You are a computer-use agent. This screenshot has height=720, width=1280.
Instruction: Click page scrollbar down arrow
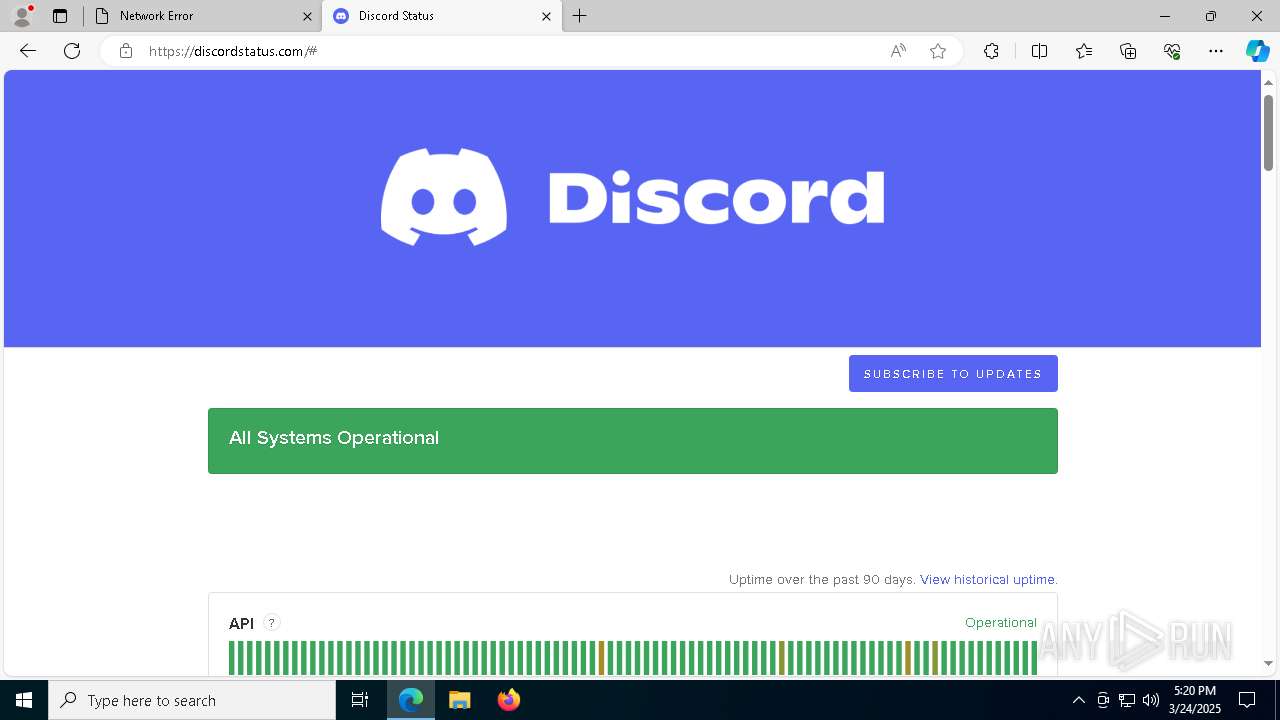[1268, 663]
